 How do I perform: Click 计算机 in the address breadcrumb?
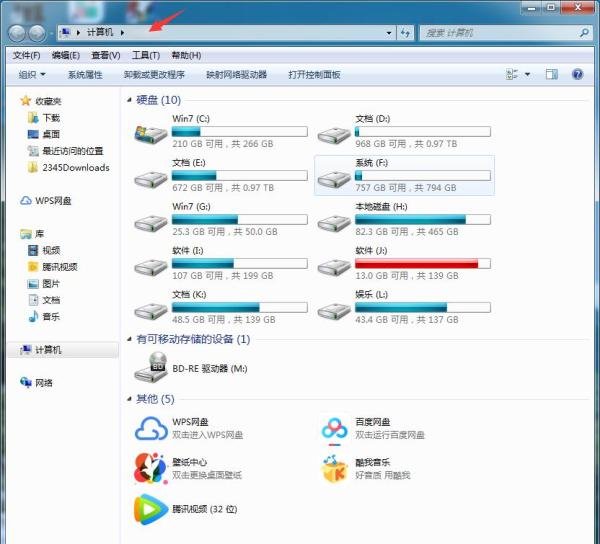(100, 32)
